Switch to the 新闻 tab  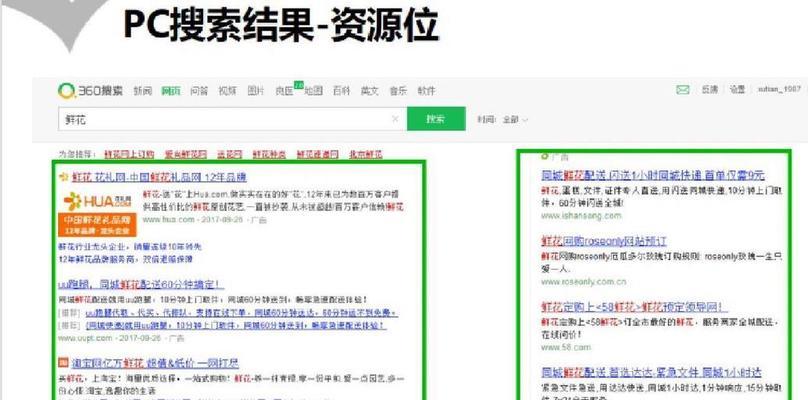(143, 91)
